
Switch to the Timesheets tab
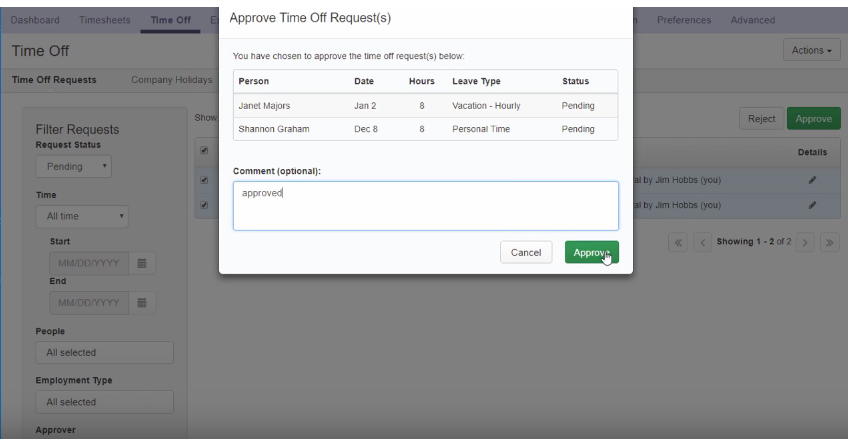point(104,20)
